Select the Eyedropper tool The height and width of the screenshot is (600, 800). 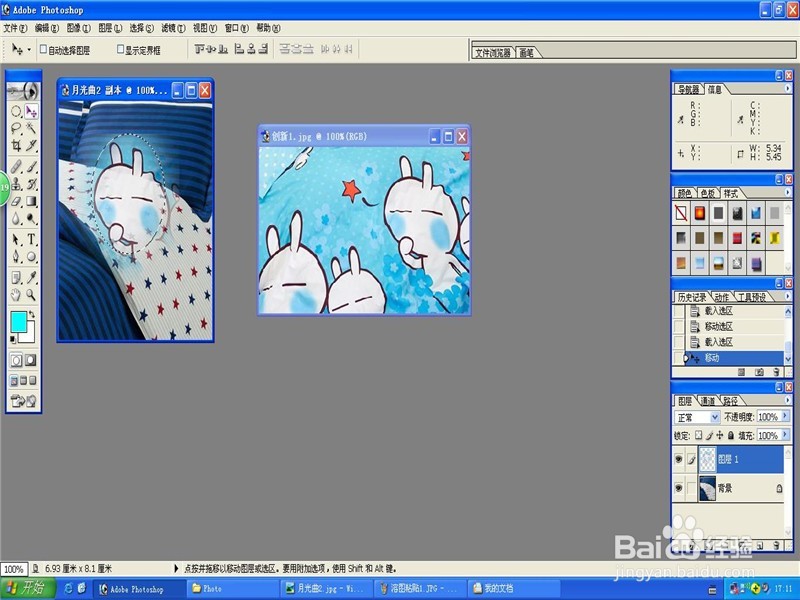[x=31, y=277]
